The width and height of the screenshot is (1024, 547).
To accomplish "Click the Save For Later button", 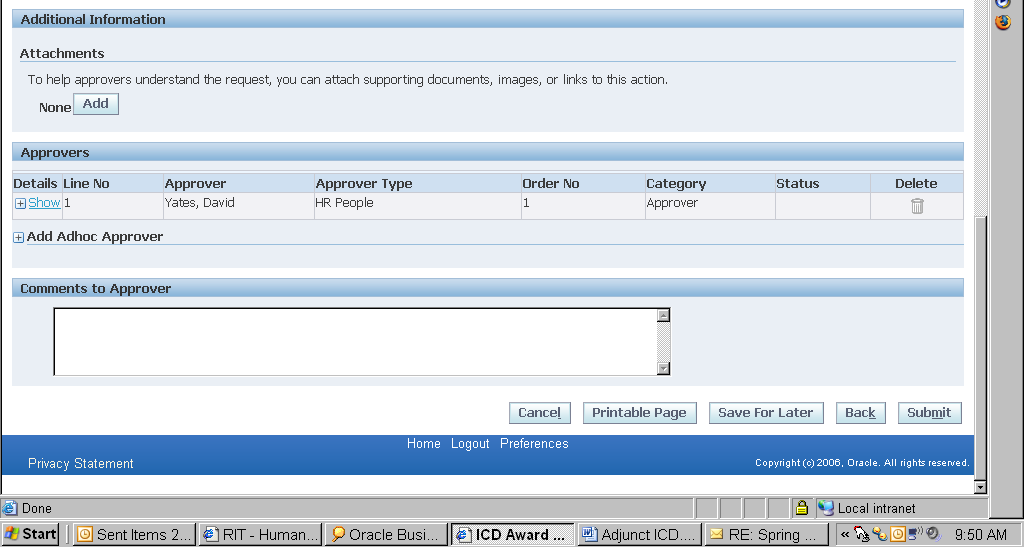I will click(x=765, y=413).
